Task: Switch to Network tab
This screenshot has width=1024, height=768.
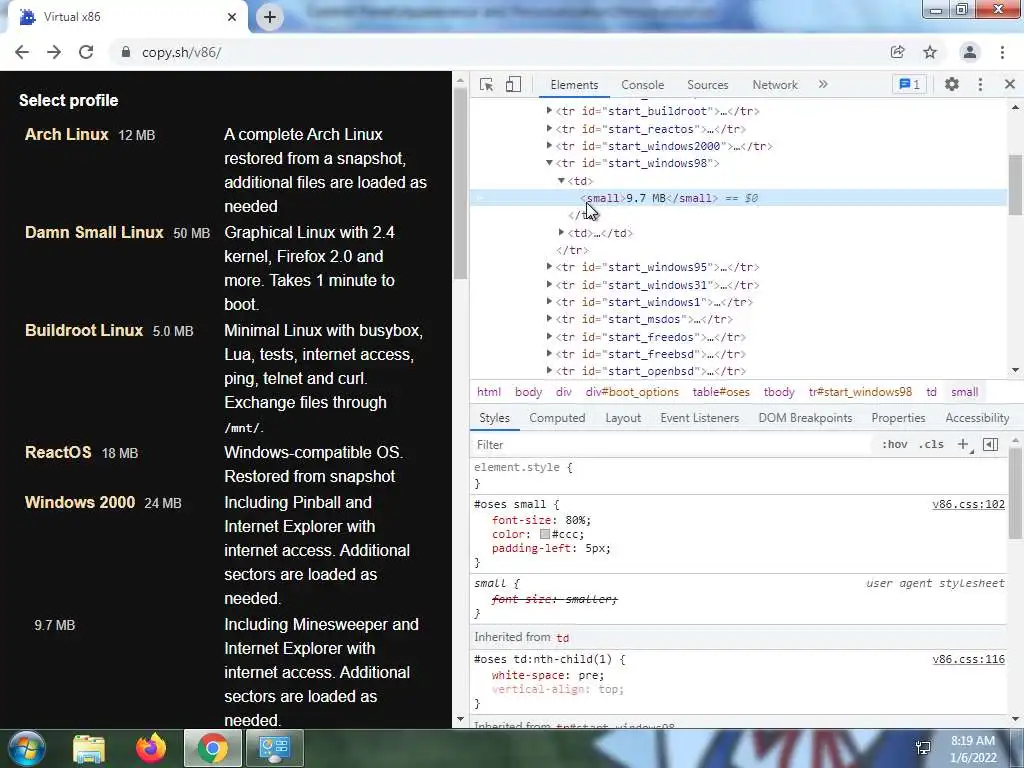Action: (x=775, y=85)
